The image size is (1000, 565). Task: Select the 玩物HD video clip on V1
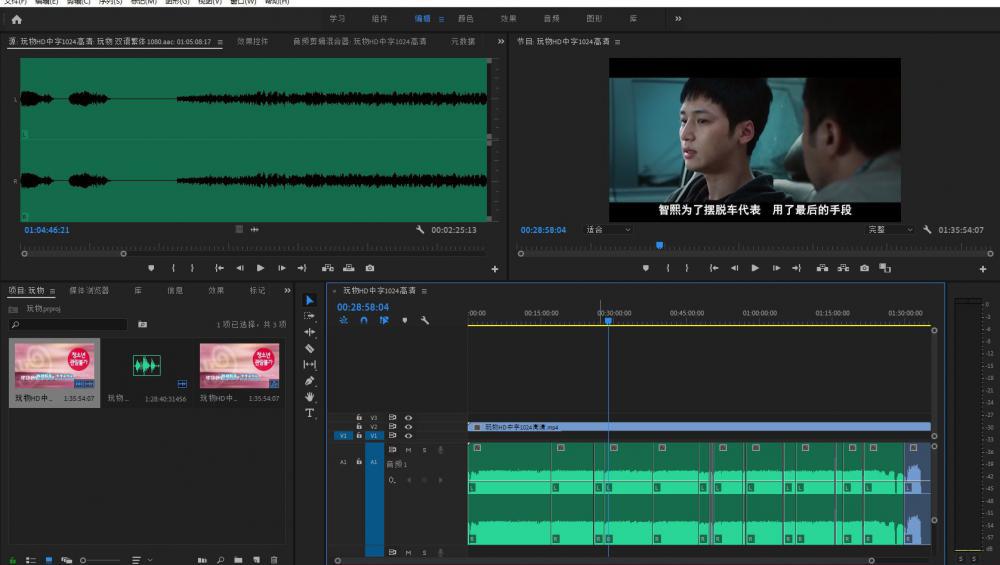click(699, 427)
